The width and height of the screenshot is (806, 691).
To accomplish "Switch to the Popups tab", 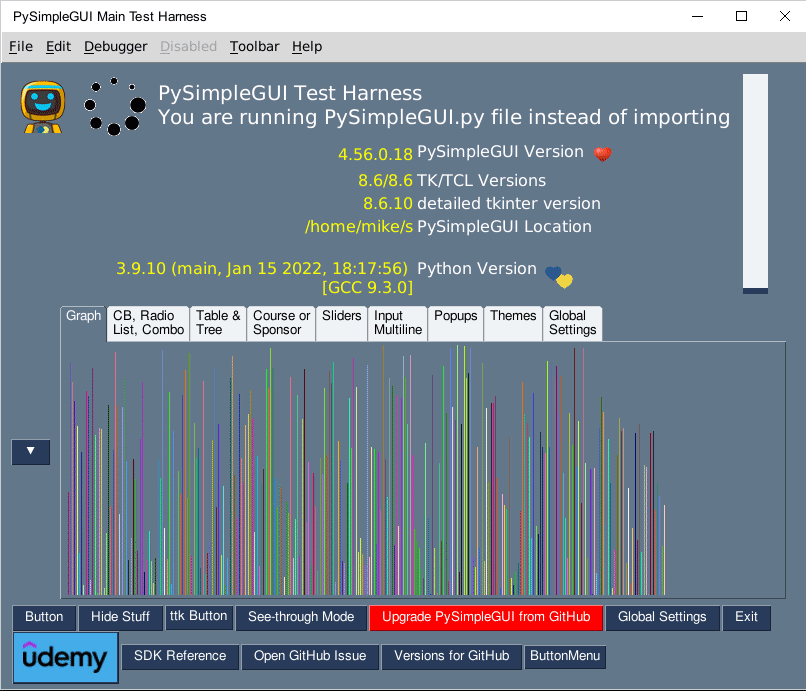I will tap(455, 323).
